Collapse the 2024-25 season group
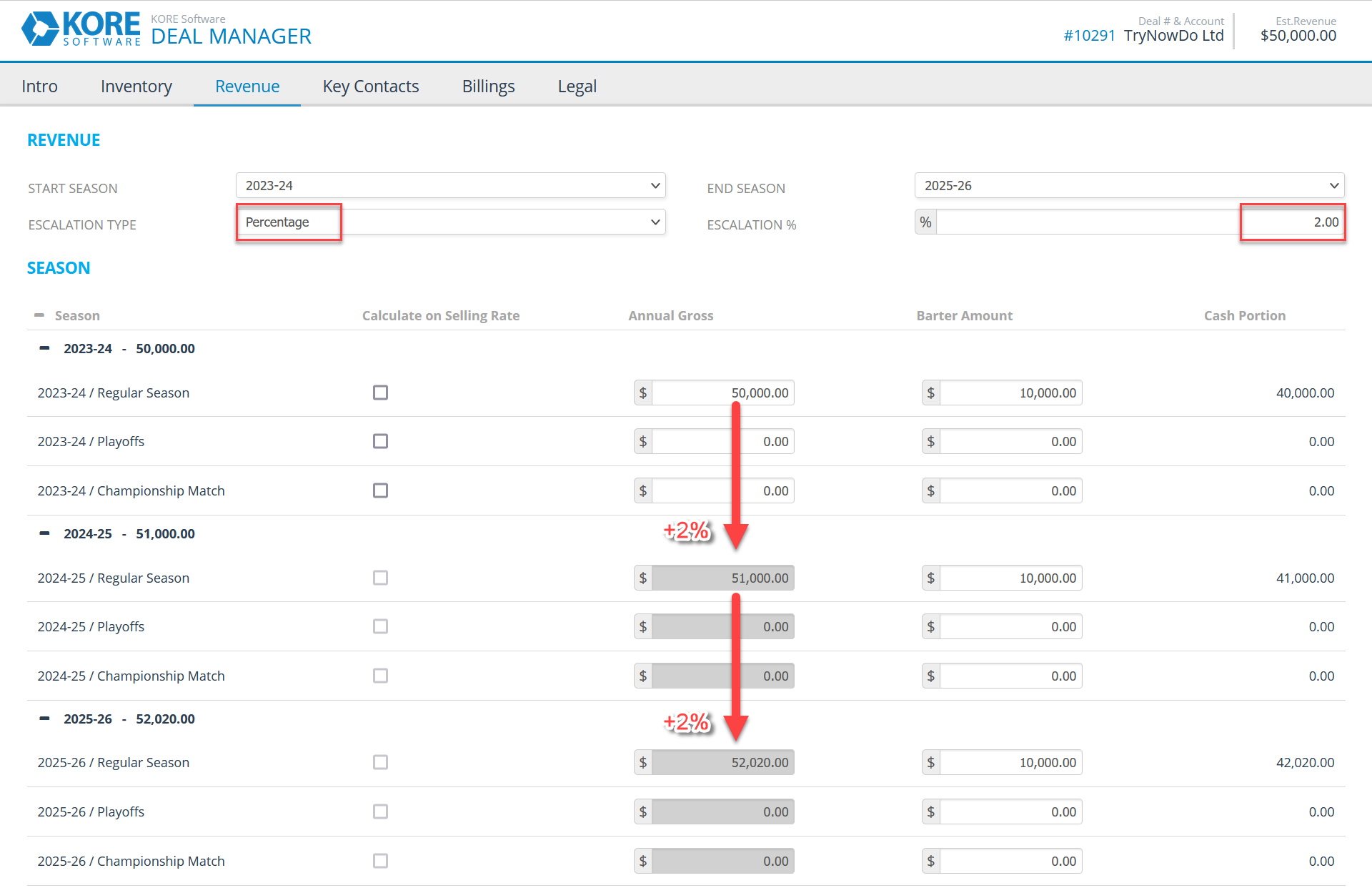 tap(44, 533)
